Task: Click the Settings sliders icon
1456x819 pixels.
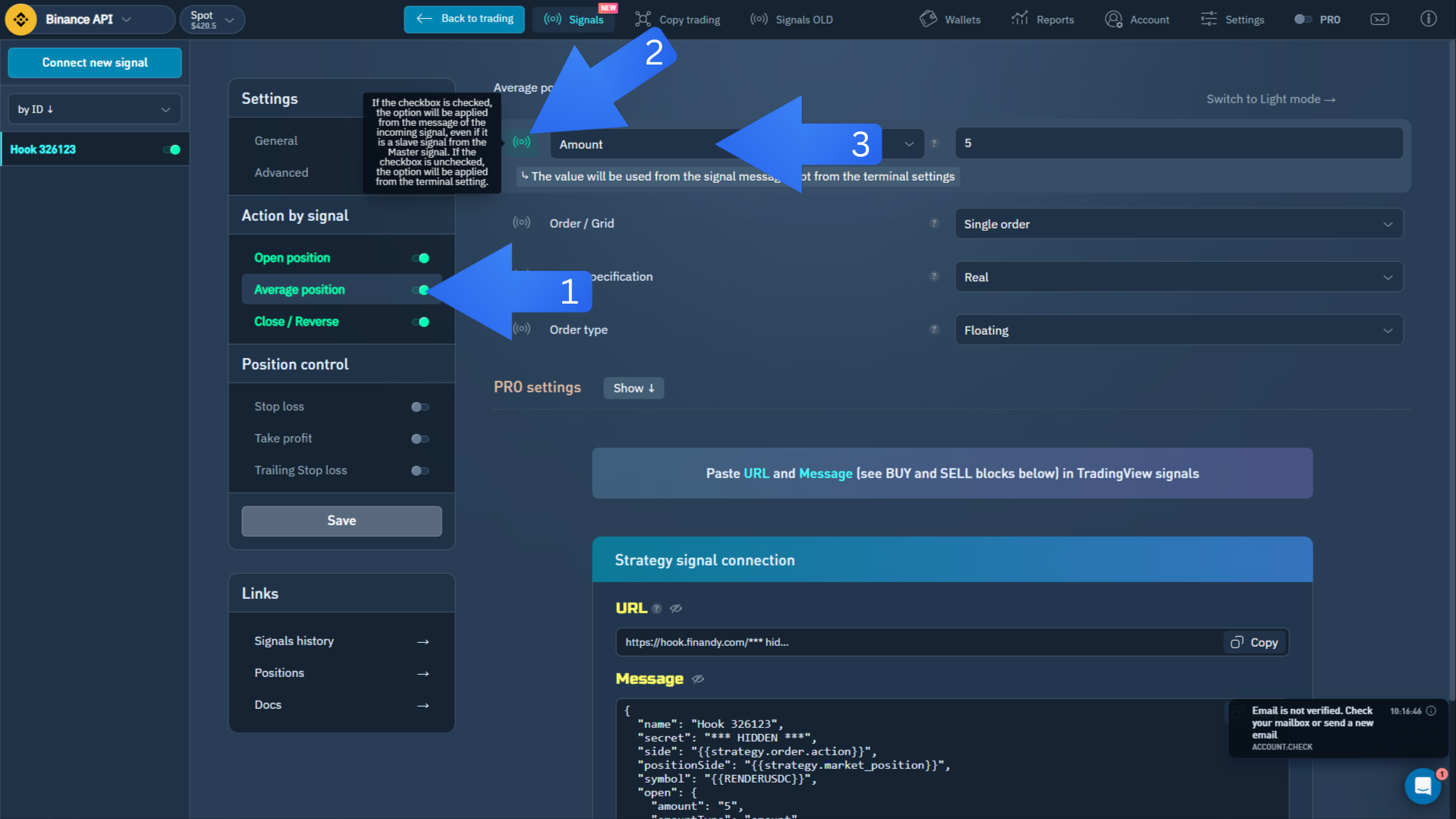Action: (1209, 19)
